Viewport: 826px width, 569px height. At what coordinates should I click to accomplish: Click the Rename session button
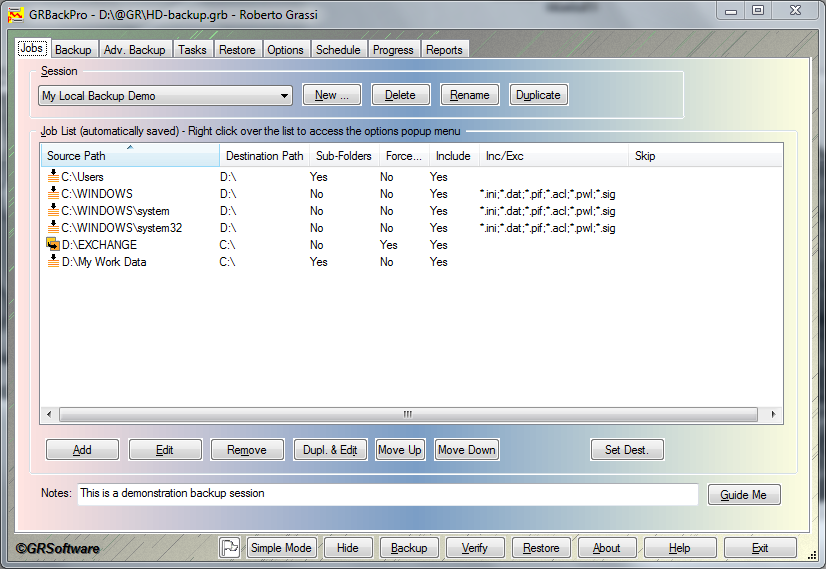tap(470, 95)
